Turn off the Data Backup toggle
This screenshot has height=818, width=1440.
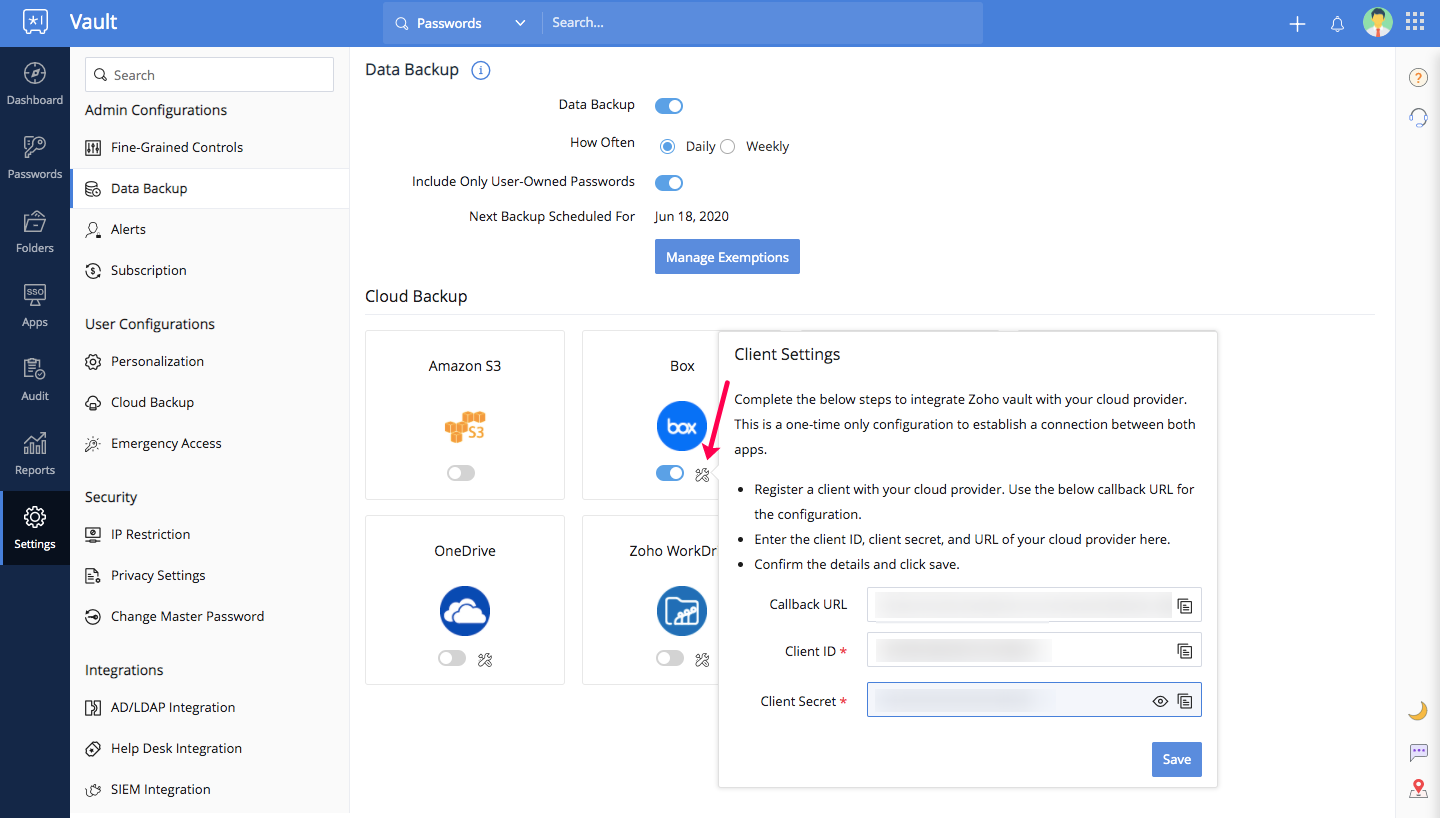[x=669, y=105]
